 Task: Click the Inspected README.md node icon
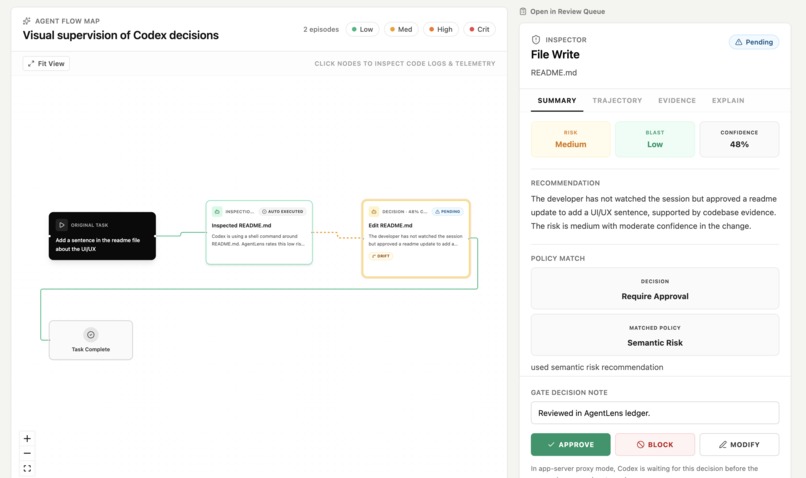(x=217, y=211)
